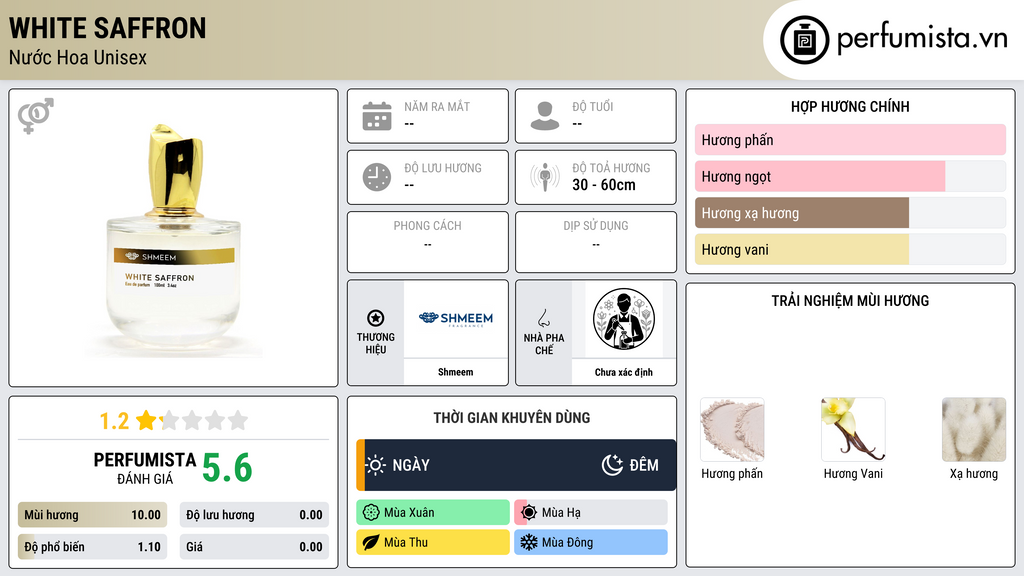Click the sun icon next to Ngày
The image size is (1024, 576).
pos(376,465)
